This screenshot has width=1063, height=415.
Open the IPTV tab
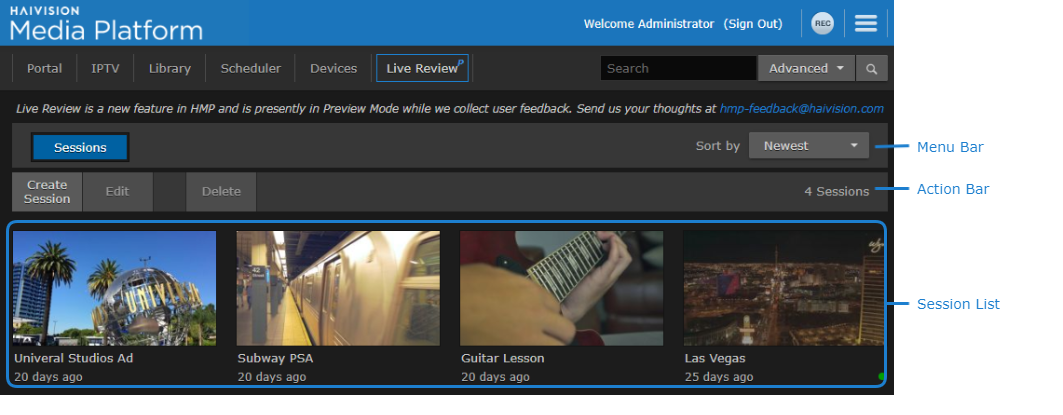pos(105,69)
